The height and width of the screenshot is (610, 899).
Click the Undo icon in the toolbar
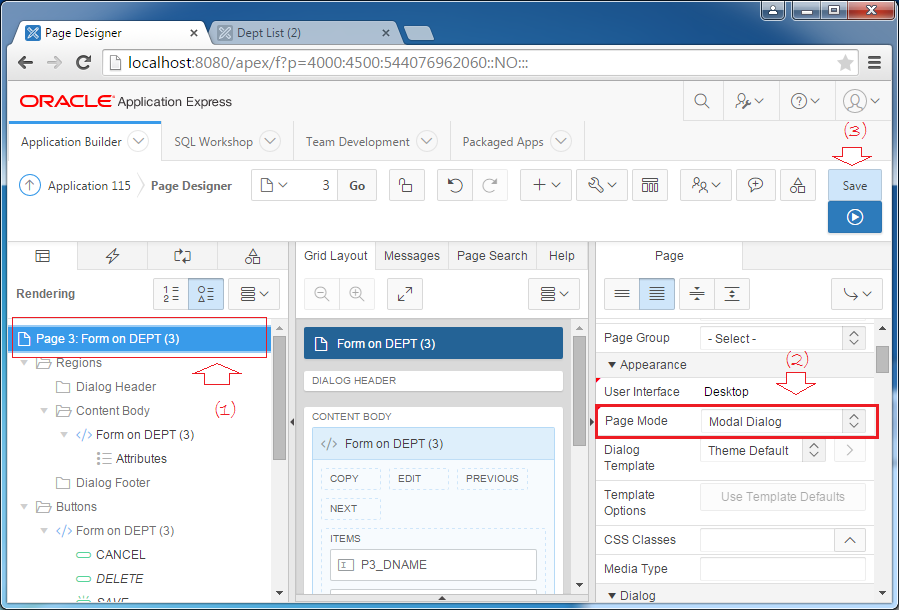[455, 185]
